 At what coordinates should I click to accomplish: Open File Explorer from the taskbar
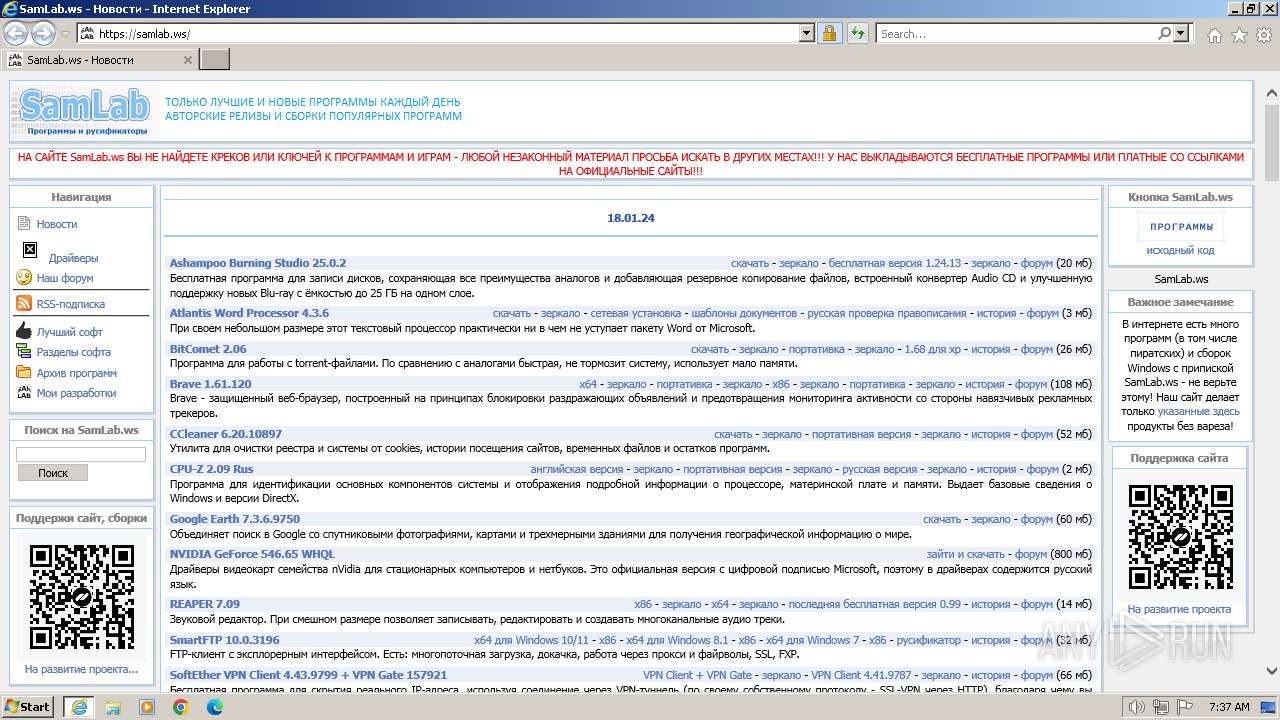pyautogui.click(x=113, y=707)
